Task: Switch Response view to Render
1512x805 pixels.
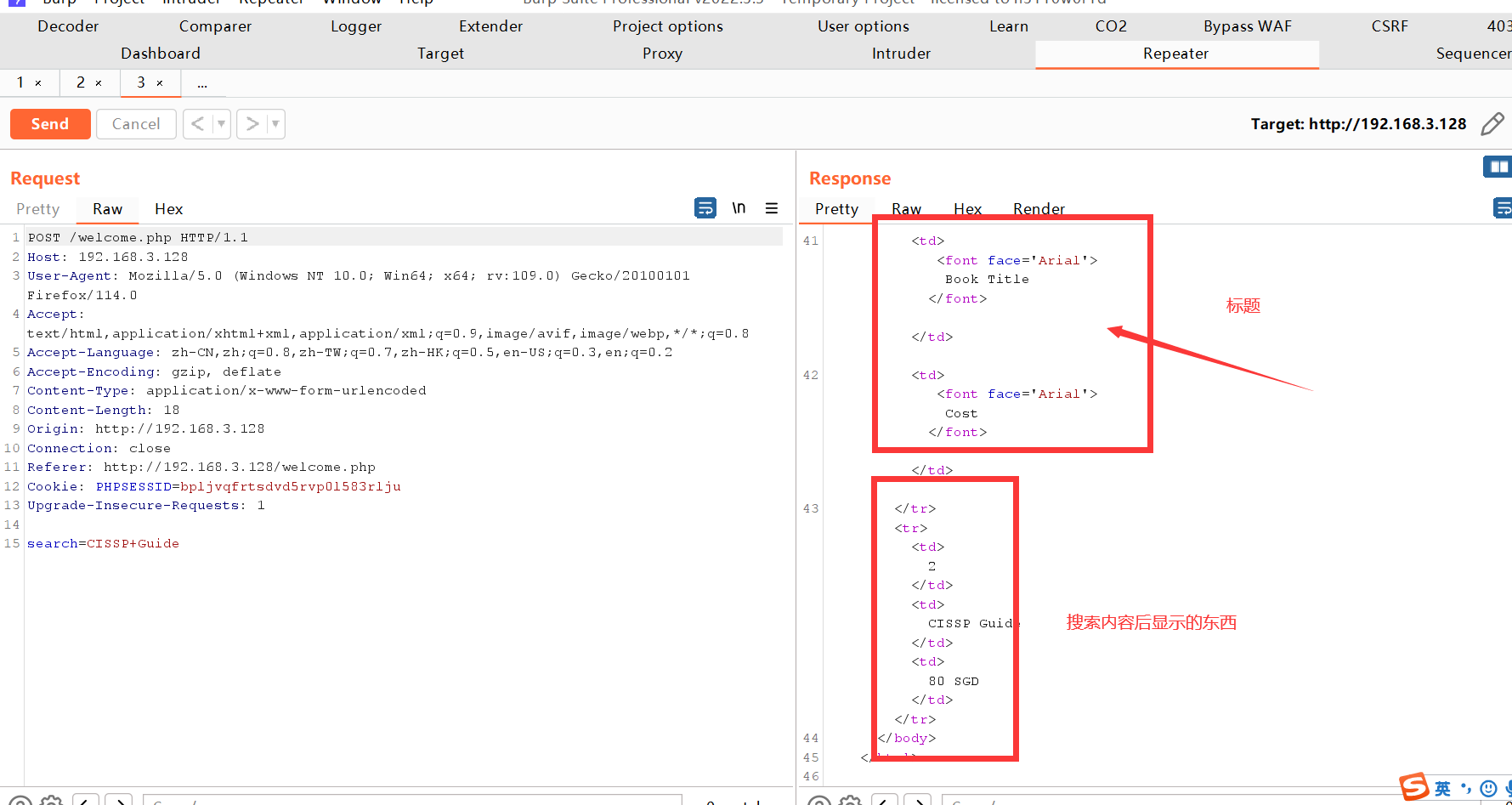Action: pos(1039,209)
